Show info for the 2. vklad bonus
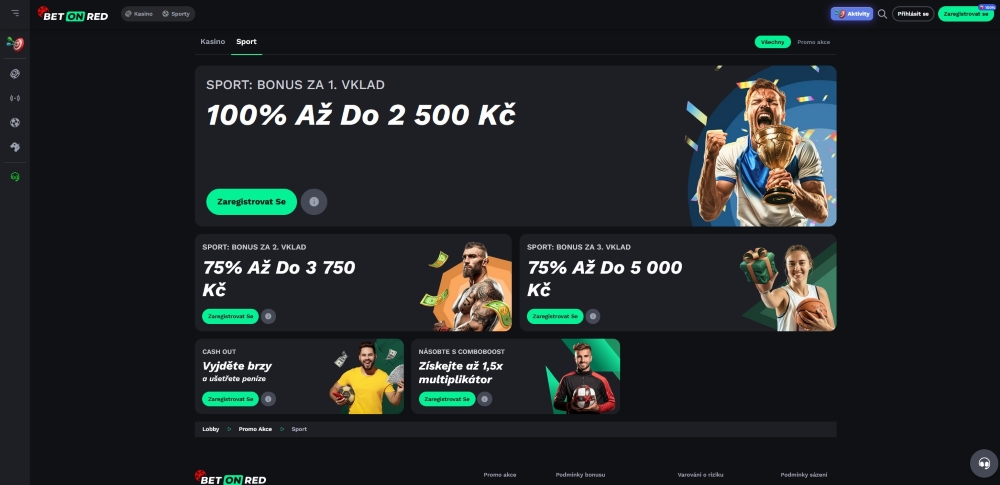 268,317
